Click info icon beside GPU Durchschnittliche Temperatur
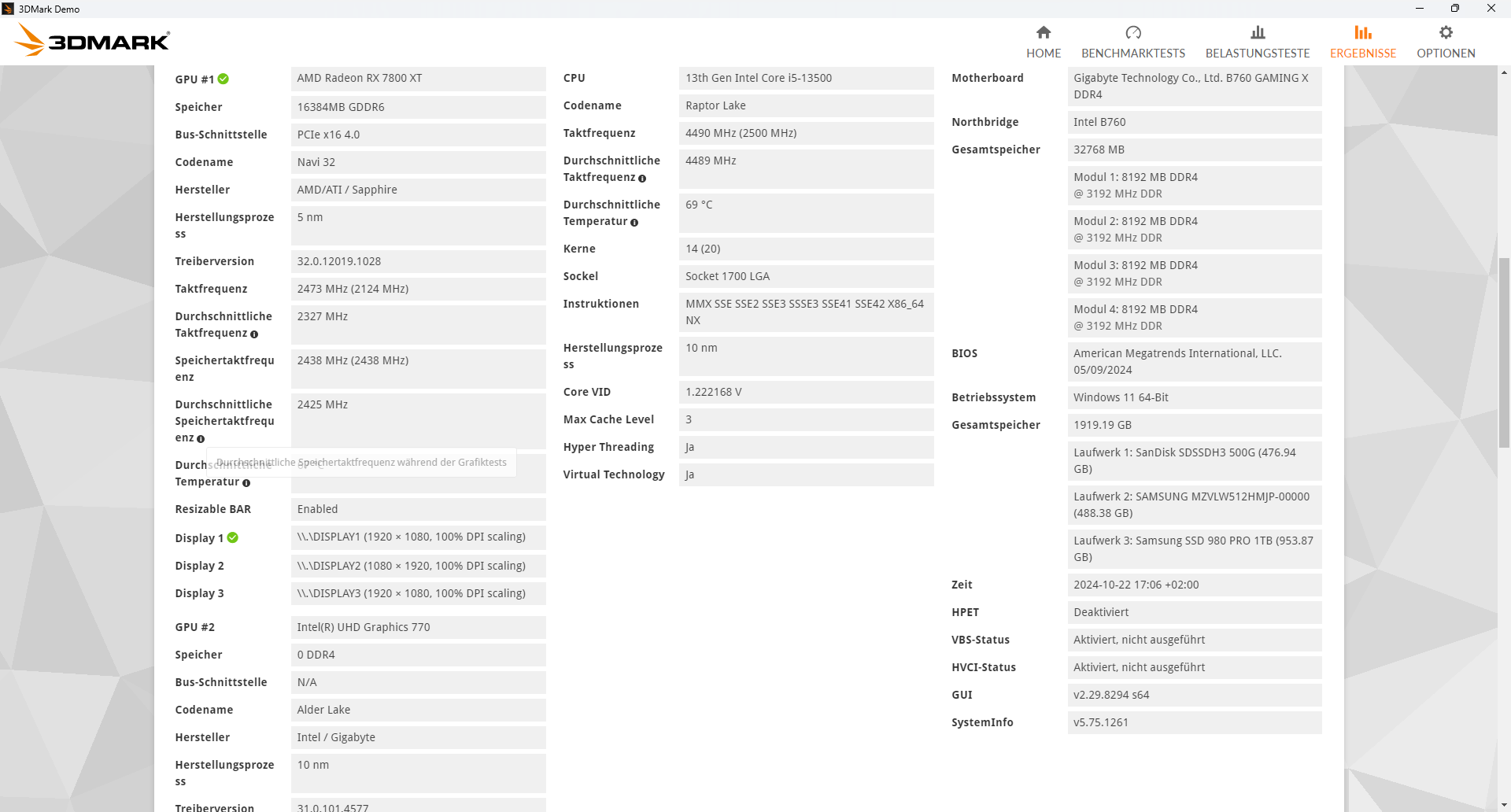 click(246, 483)
